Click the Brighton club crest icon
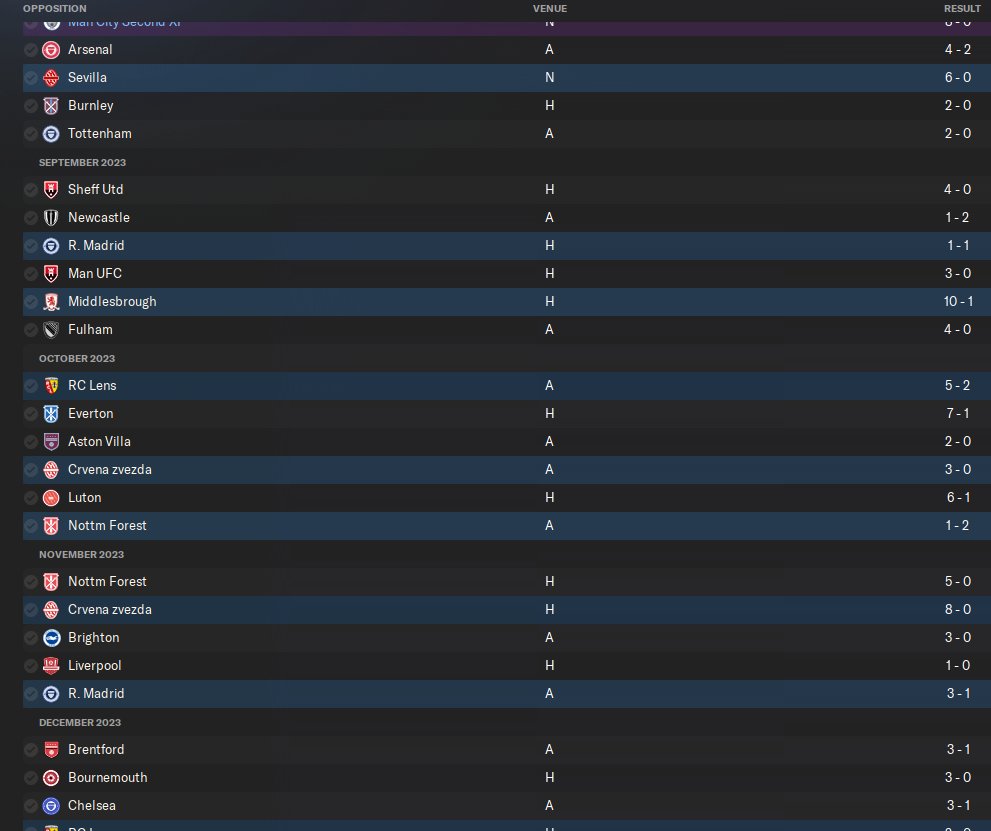991x831 pixels. coord(52,637)
